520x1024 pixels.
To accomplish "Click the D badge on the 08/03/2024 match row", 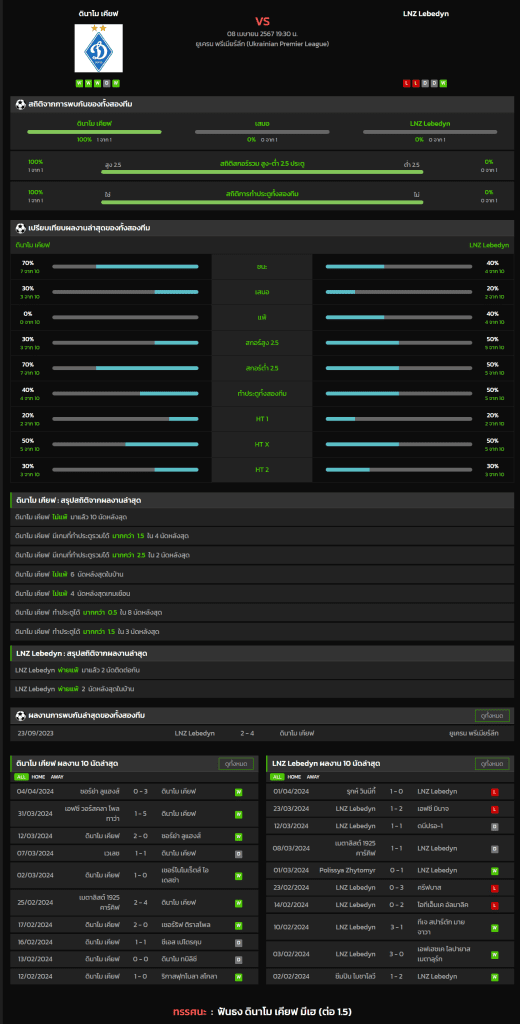I will (495, 848).
